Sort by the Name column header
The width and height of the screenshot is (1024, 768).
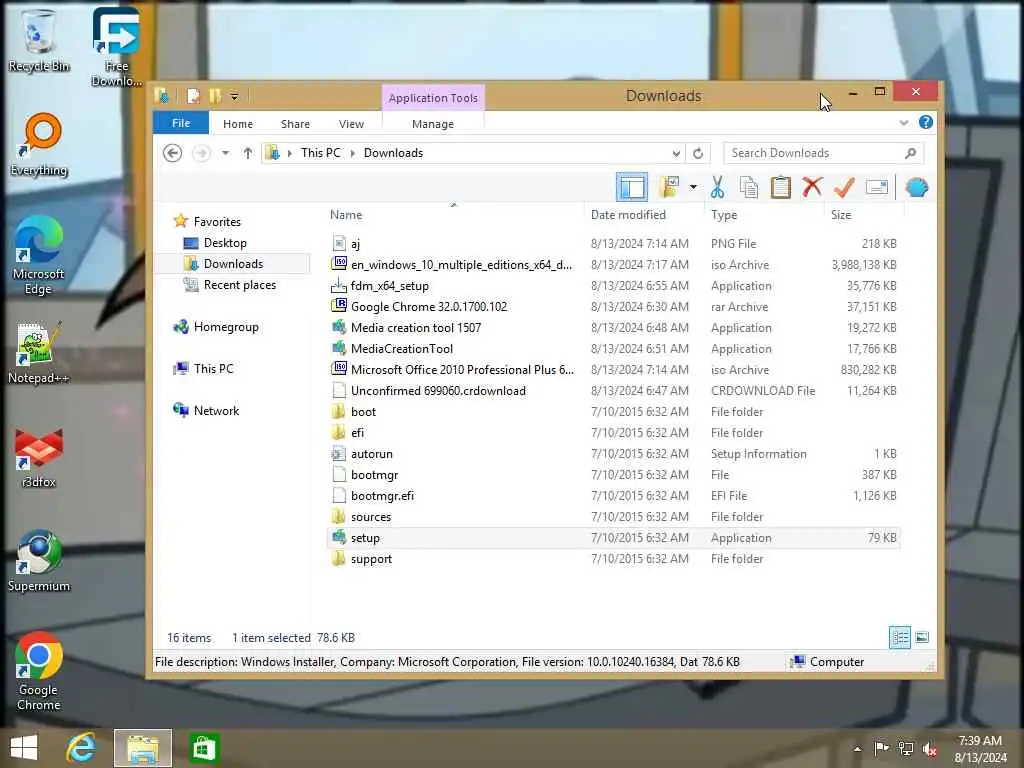346,215
